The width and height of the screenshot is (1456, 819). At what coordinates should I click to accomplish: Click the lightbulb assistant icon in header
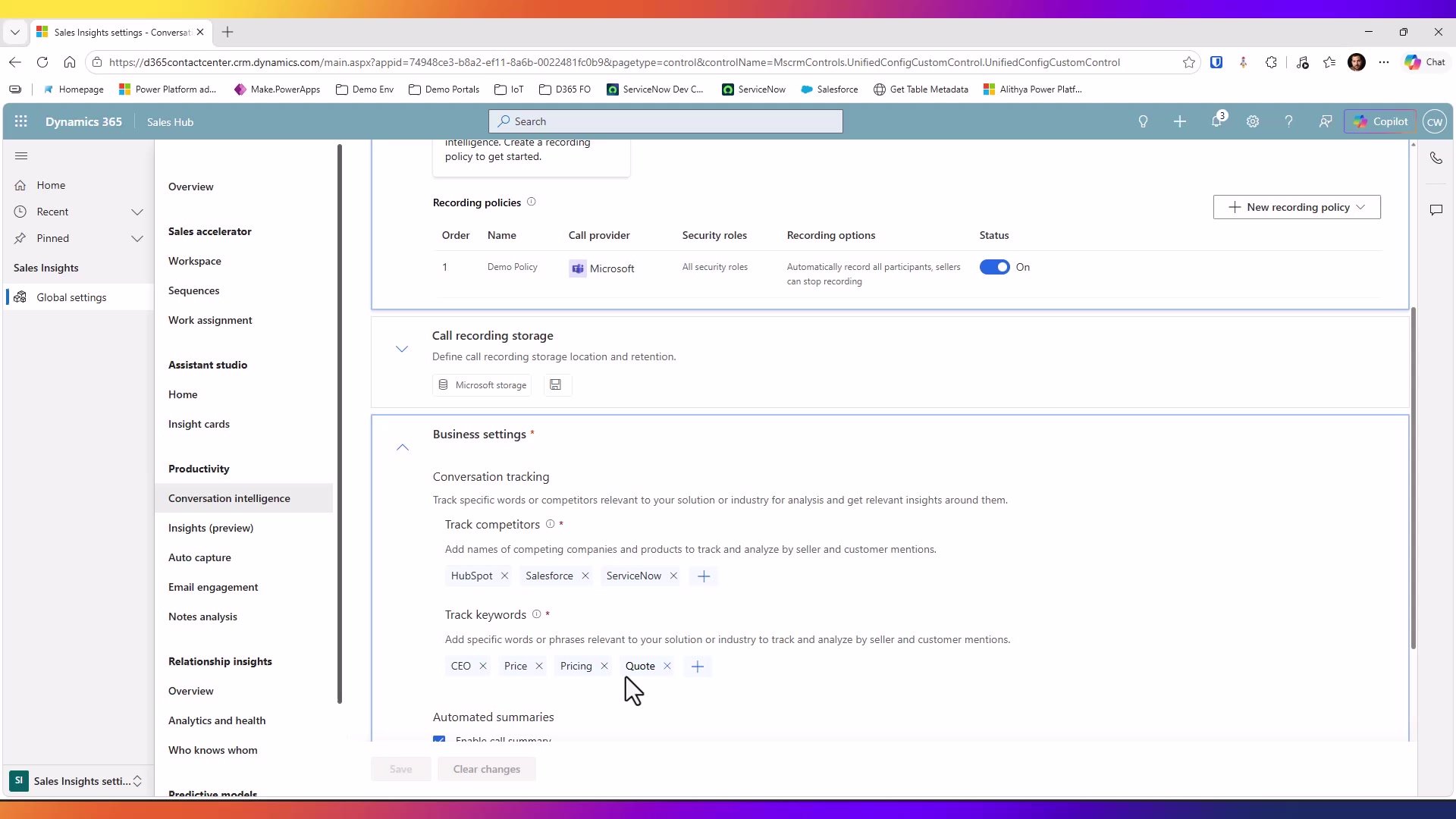tap(1143, 121)
